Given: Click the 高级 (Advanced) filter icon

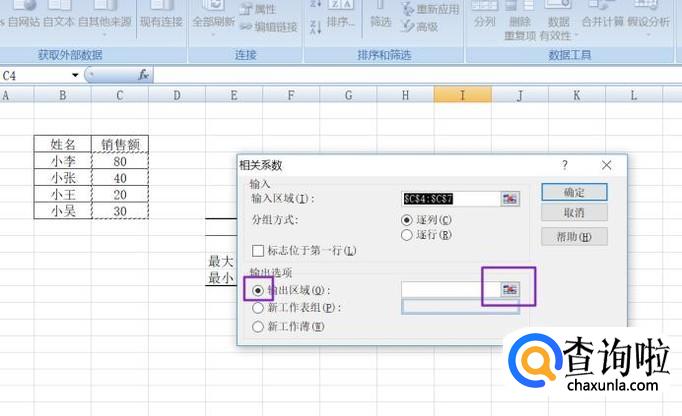Looking at the screenshot, I should tap(408, 26).
